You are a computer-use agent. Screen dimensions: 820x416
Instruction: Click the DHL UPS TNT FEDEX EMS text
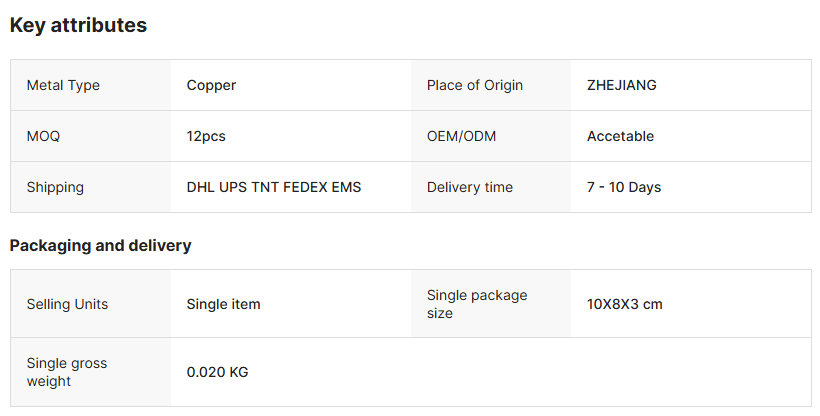[x=274, y=187]
